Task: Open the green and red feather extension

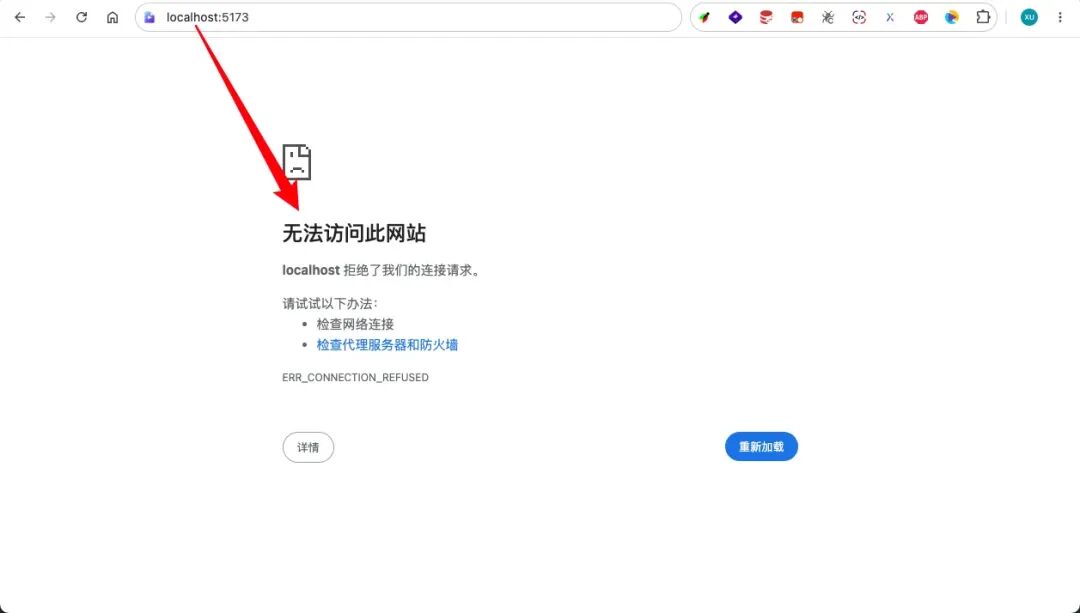Action: [x=704, y=17]
